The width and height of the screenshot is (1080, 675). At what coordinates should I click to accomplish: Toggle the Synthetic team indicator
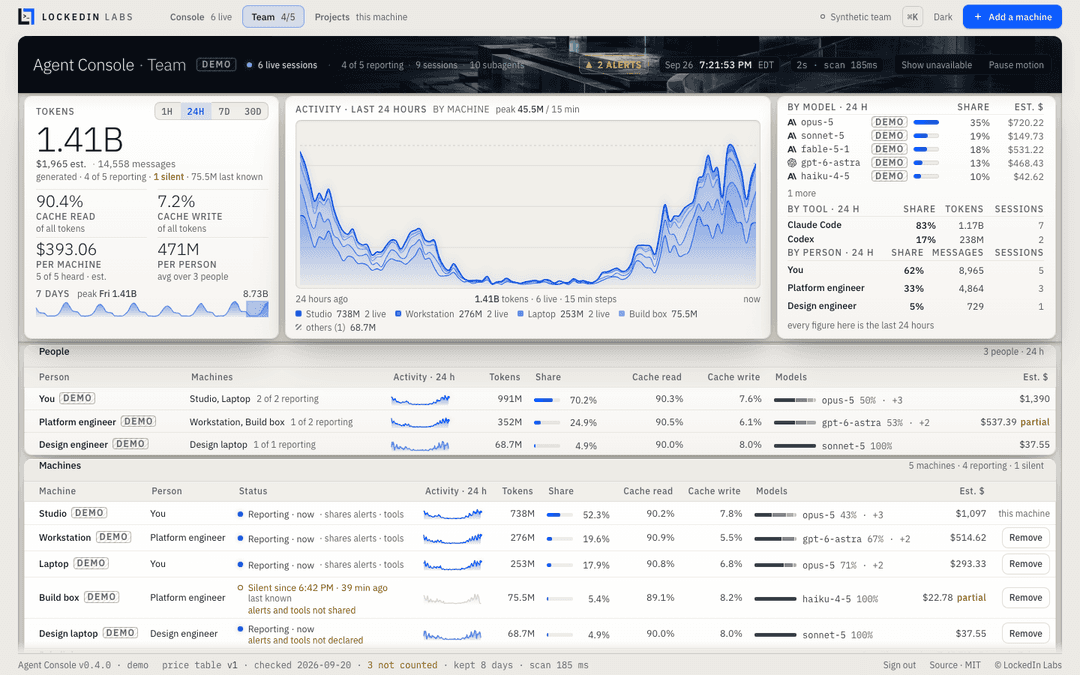pos(855,17)
